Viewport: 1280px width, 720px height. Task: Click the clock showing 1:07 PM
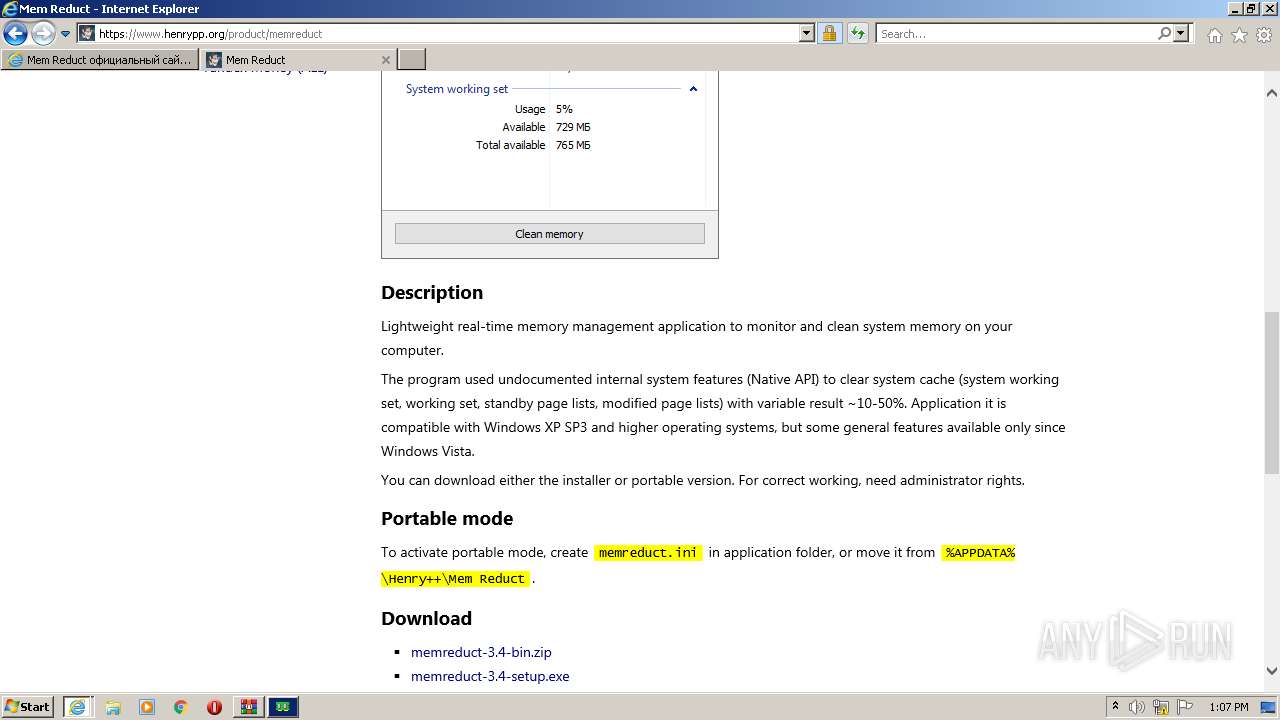click(1228, 707)
